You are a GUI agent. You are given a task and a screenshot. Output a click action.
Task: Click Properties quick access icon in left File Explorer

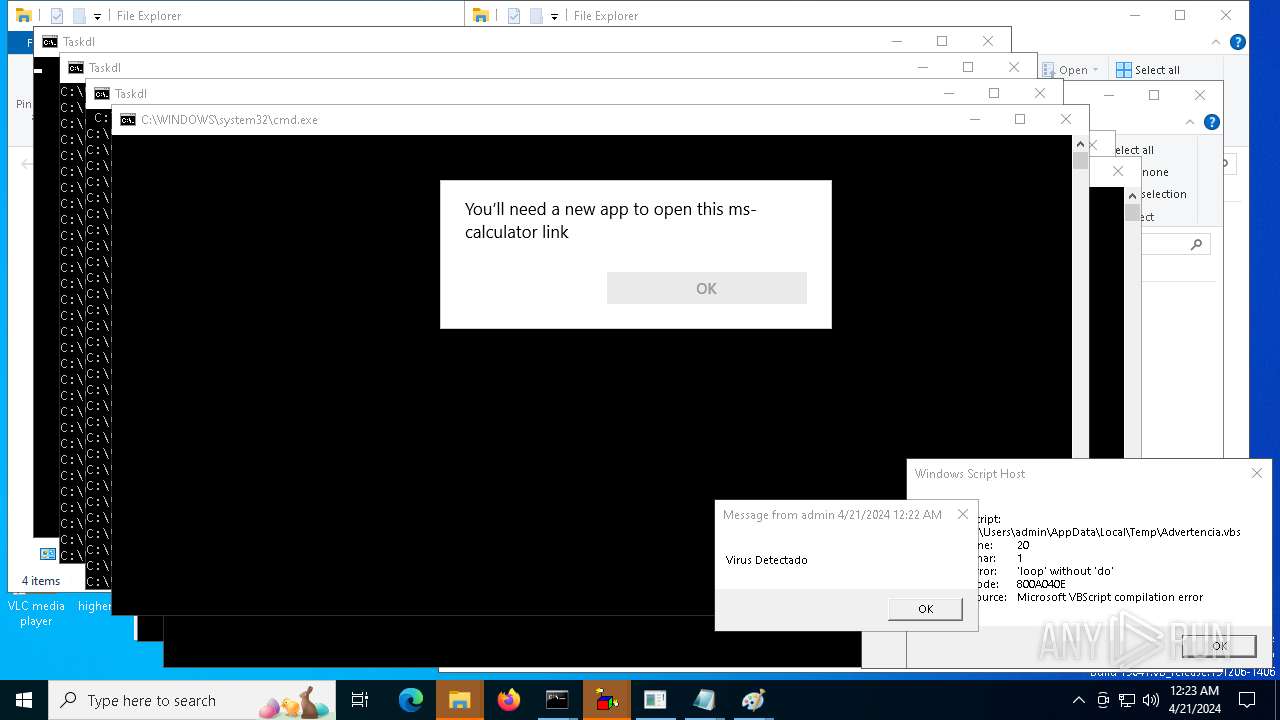[57, 16]
